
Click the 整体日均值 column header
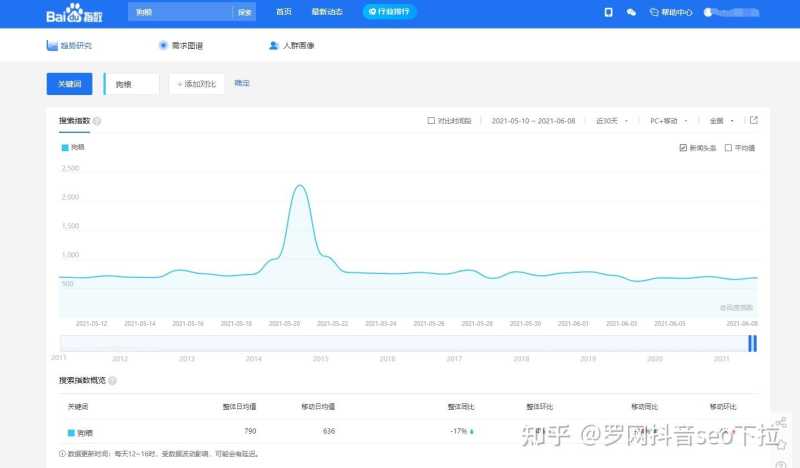coord(239,407)
